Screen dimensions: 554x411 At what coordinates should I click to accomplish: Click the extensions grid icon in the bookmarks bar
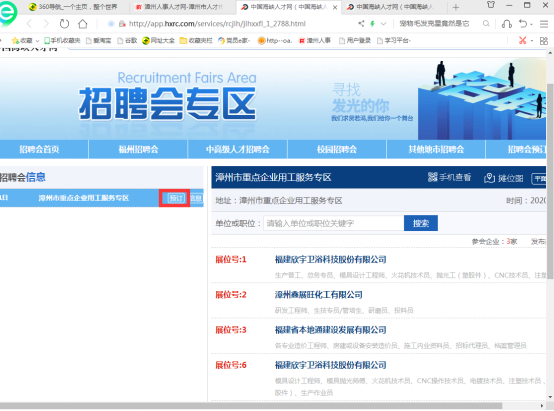[x=544, y=41]
